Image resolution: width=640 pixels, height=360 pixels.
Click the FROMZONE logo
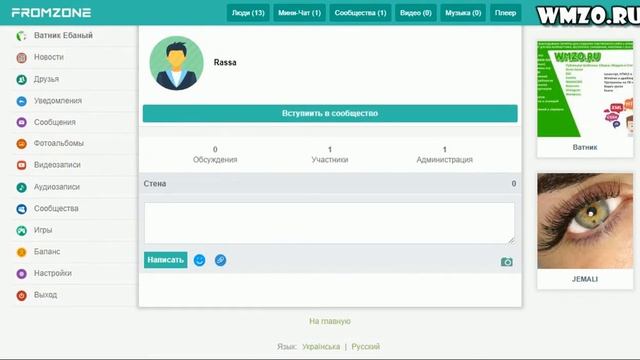coord(51,13)
